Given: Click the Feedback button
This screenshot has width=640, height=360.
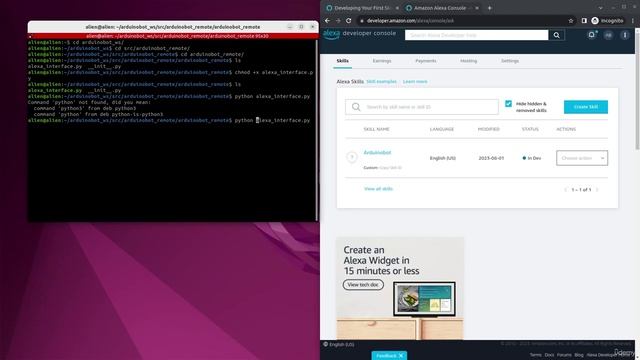Looking at the screenshot, I should coord(389,356).
